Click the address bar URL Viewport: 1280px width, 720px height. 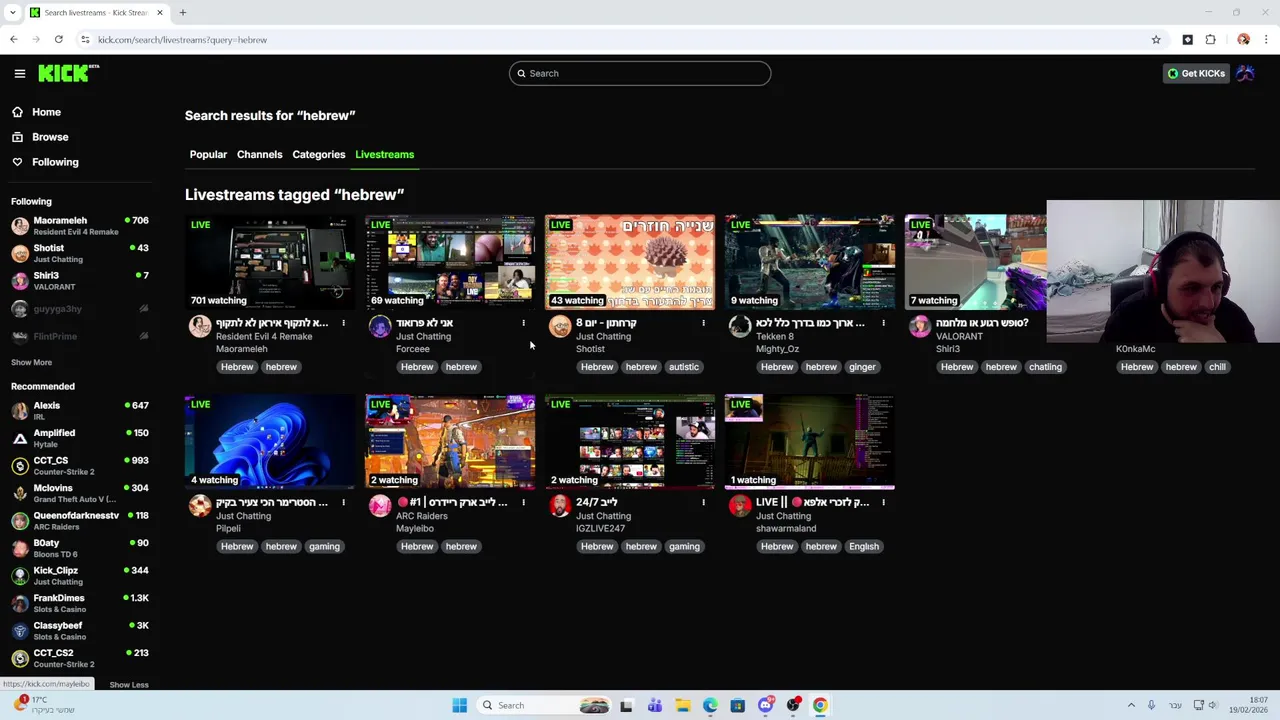(x=182, y=40)
